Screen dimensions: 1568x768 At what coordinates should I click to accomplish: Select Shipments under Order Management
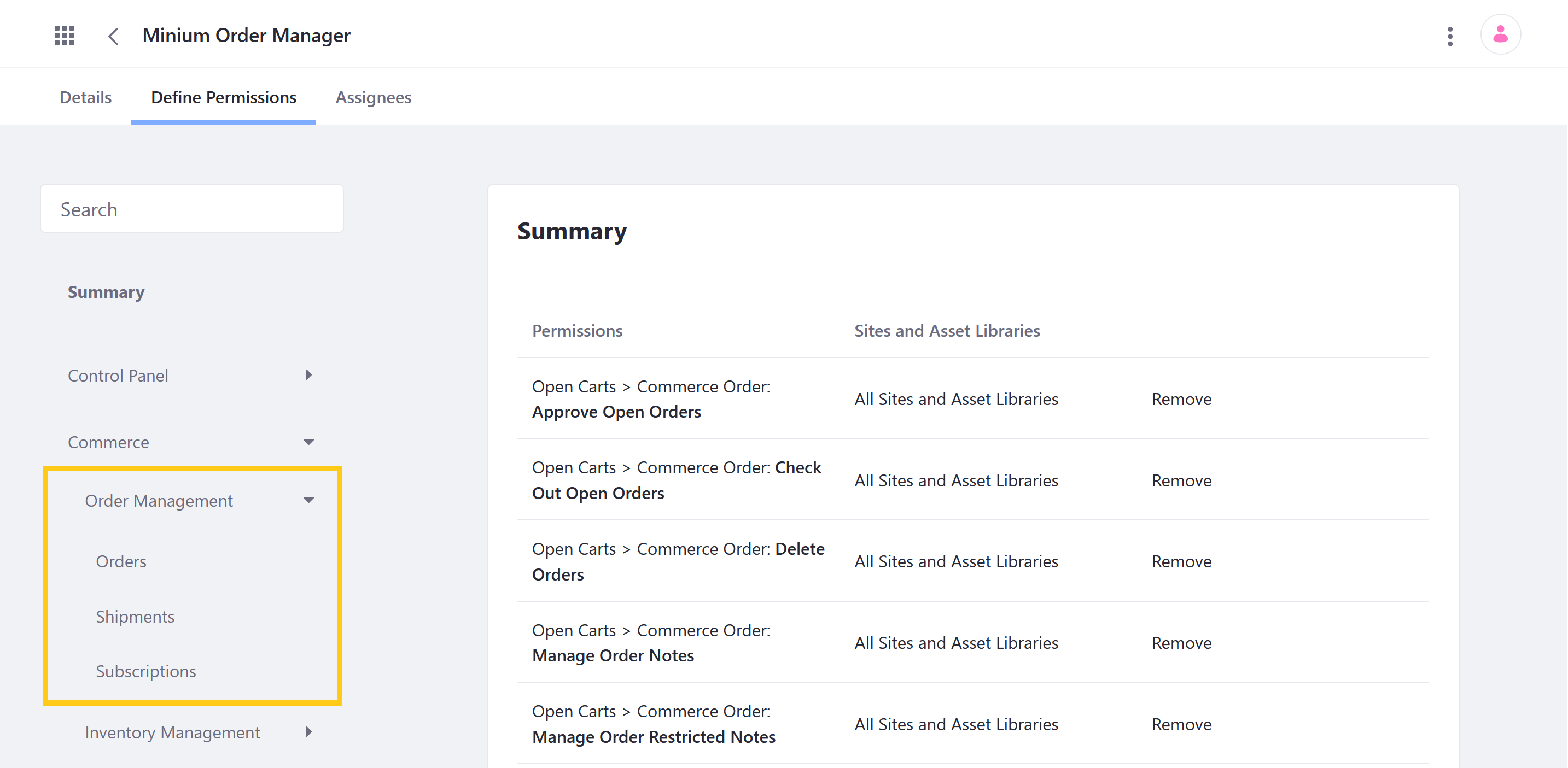[135, 616]
